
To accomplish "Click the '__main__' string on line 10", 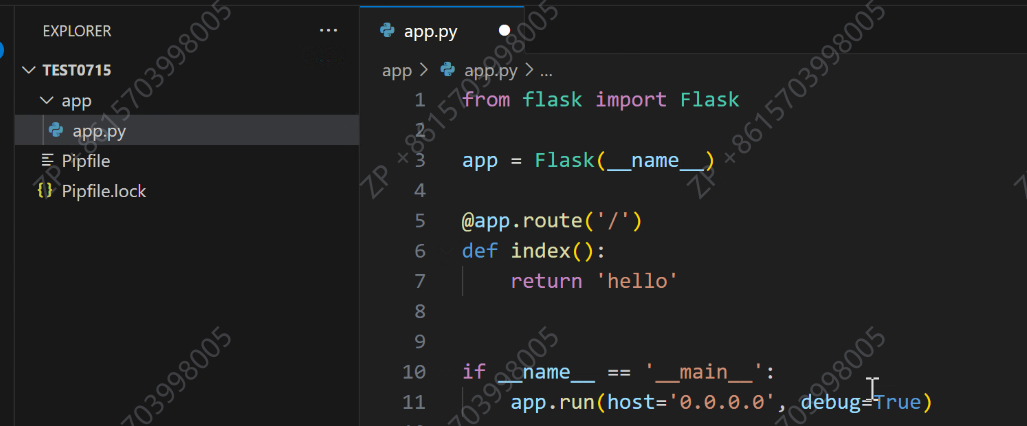I will pyautogui.click(x=704, y=372).
